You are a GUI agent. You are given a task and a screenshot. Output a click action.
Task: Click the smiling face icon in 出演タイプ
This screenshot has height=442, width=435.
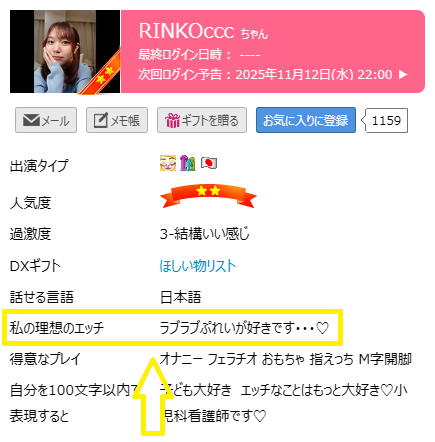[x=168, y=163]
